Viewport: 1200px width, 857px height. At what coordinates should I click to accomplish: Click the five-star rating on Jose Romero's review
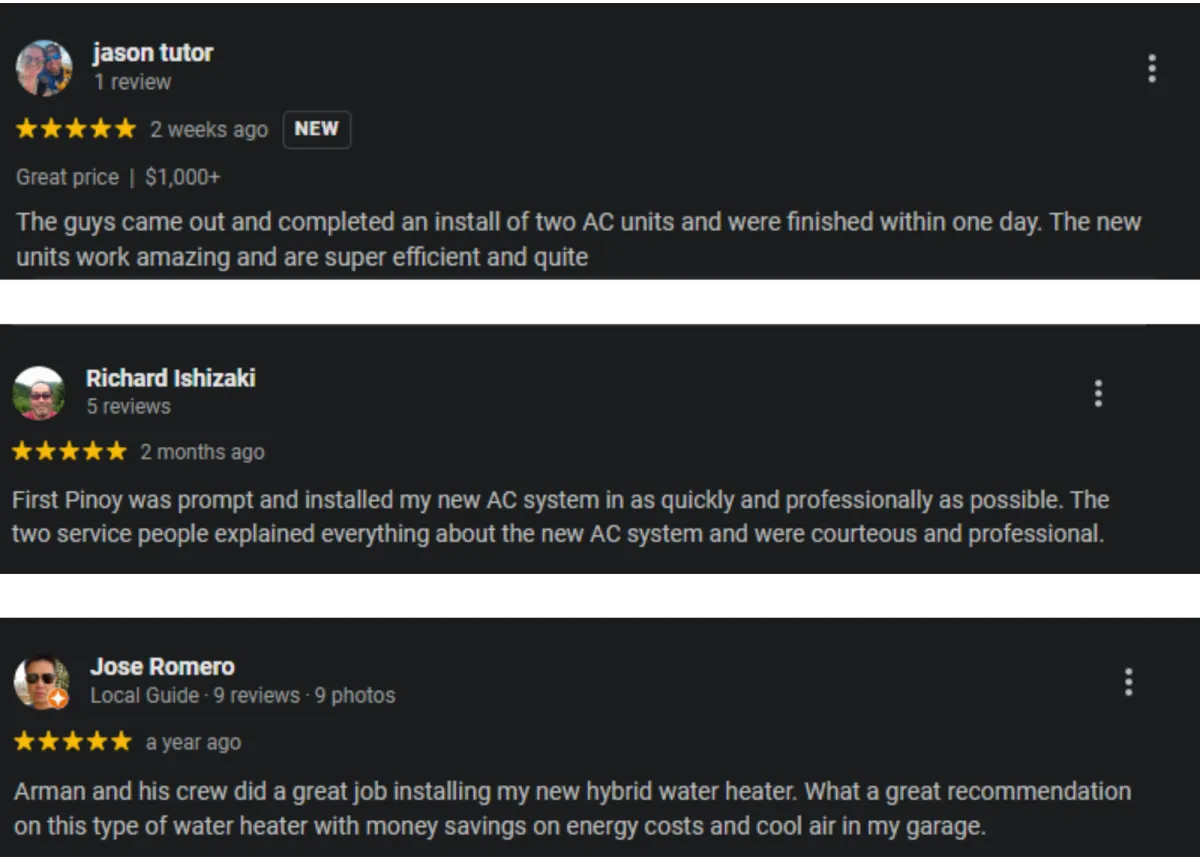pyautogui.click(x=72, y=742)
